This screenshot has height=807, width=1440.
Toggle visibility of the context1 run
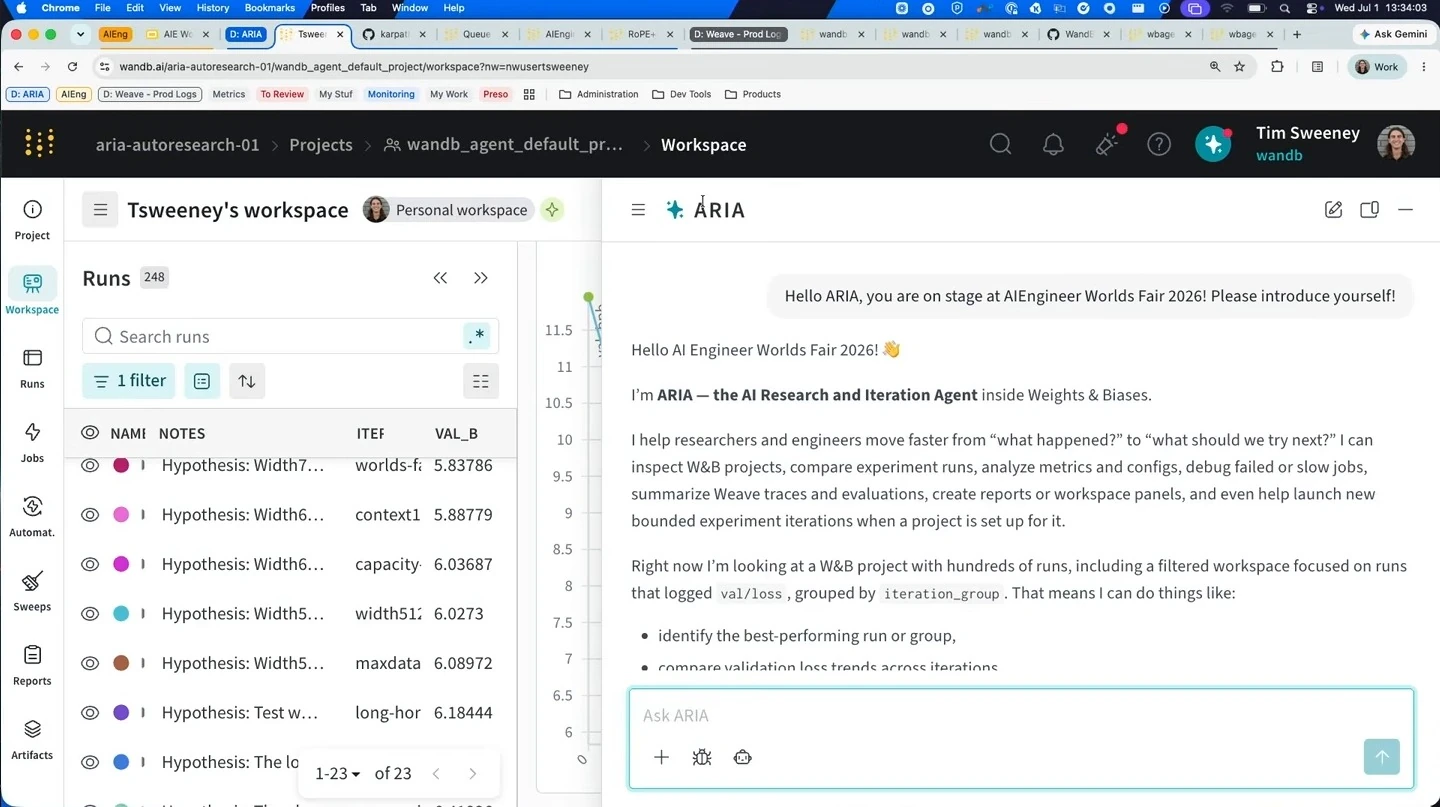point(90,515)
